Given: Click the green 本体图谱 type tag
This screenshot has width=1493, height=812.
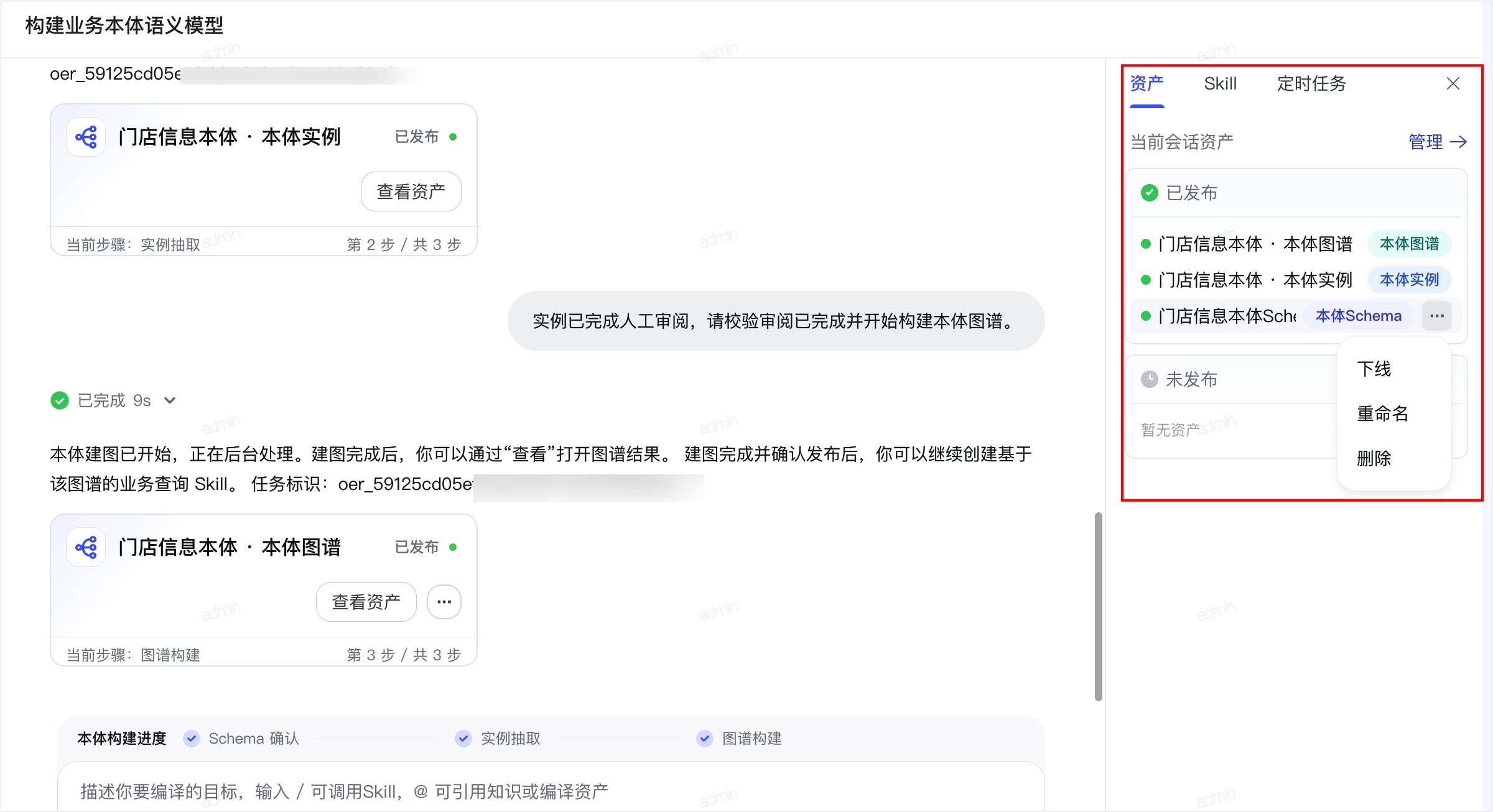Looking at the screenshot, I should pos(1410,244).
